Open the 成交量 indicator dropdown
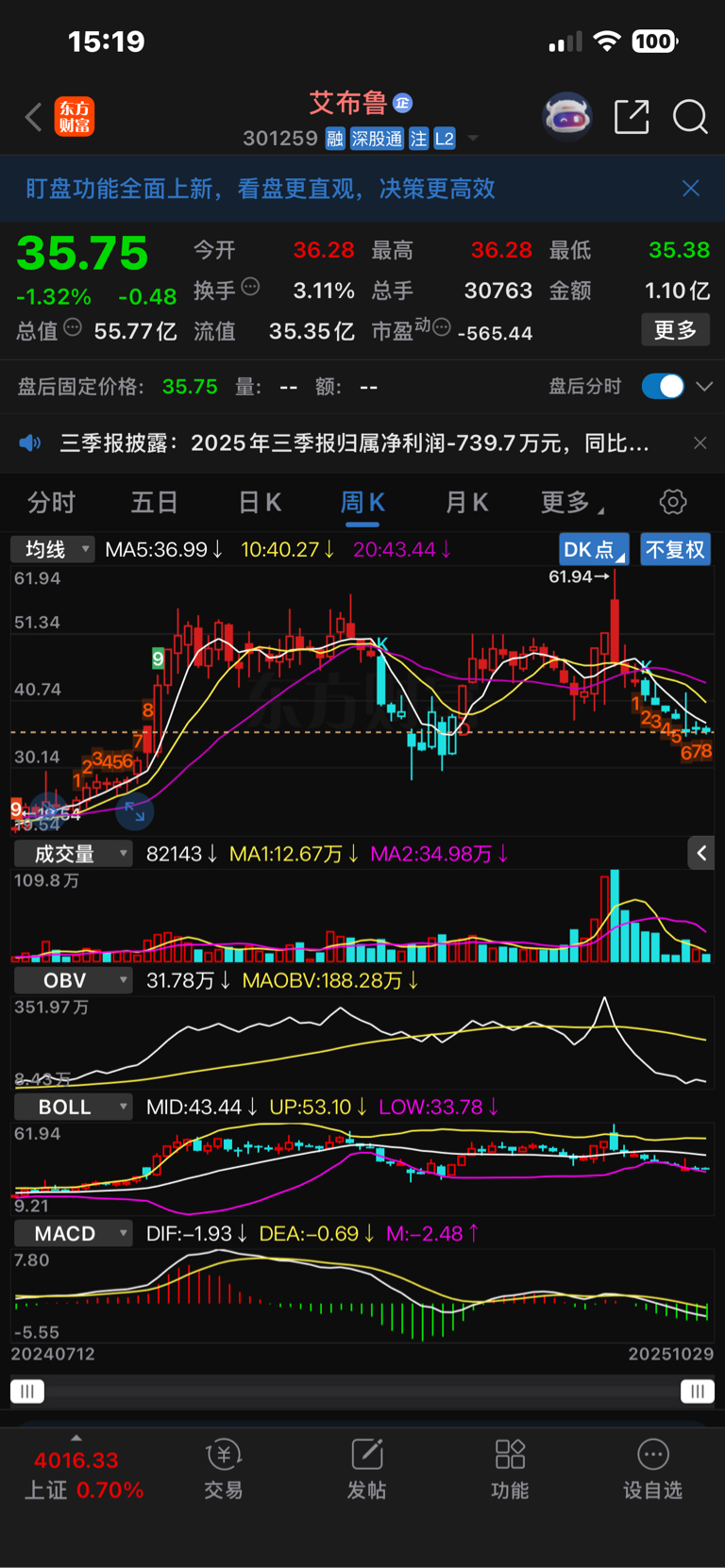The image size is (725, 1568). pyautogui.click(x=73, y=854)
